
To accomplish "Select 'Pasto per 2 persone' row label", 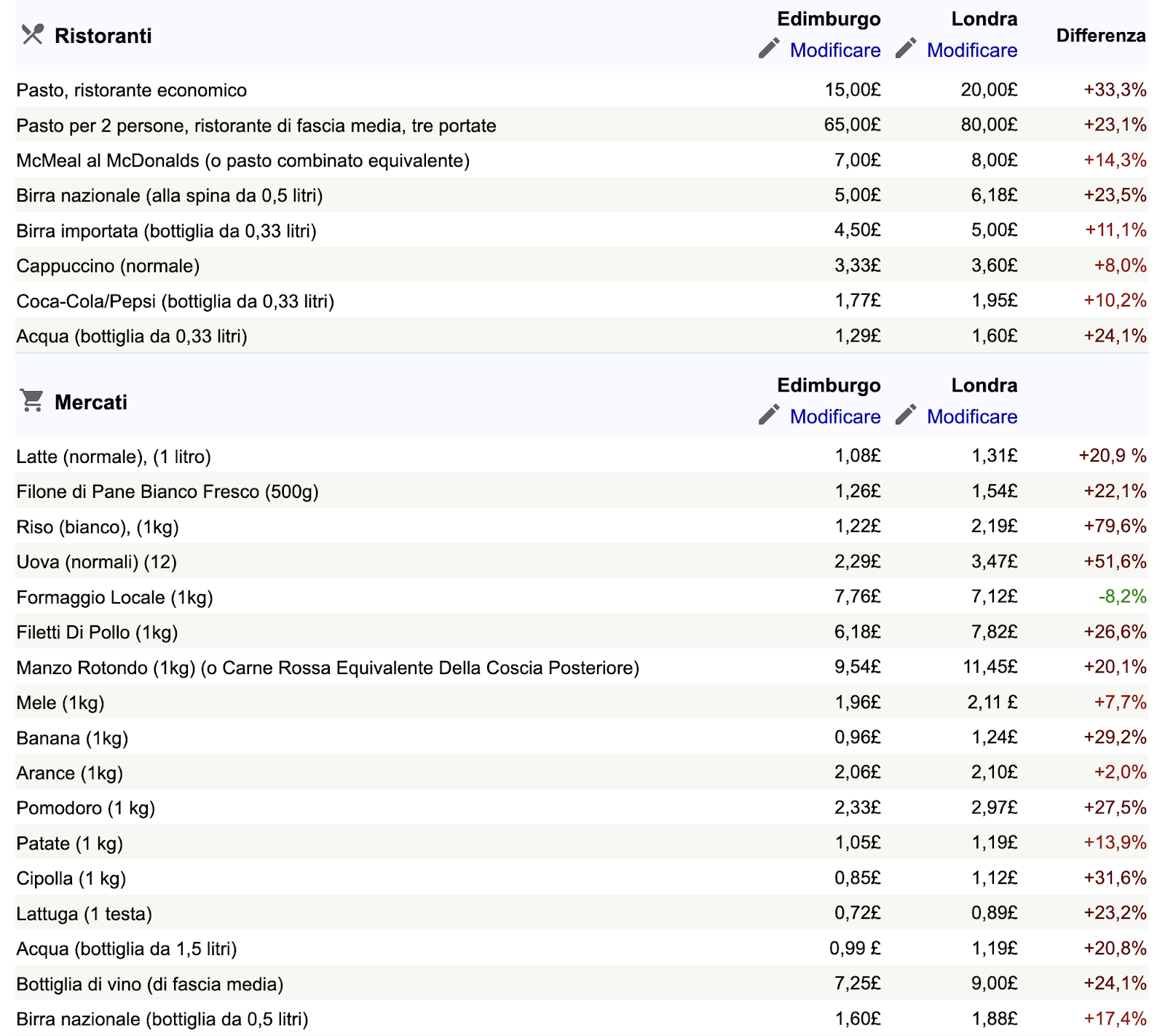I will [x=256, y=125].
